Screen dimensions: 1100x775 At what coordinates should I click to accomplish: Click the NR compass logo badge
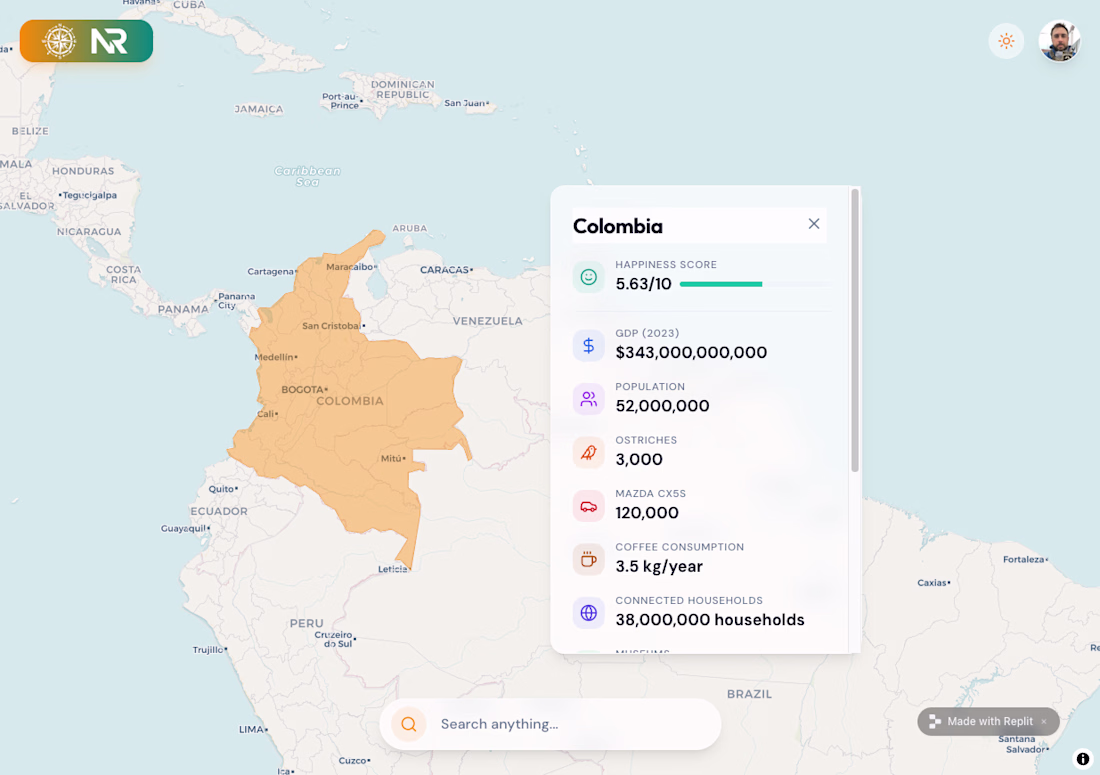click(x=86, y=41)
